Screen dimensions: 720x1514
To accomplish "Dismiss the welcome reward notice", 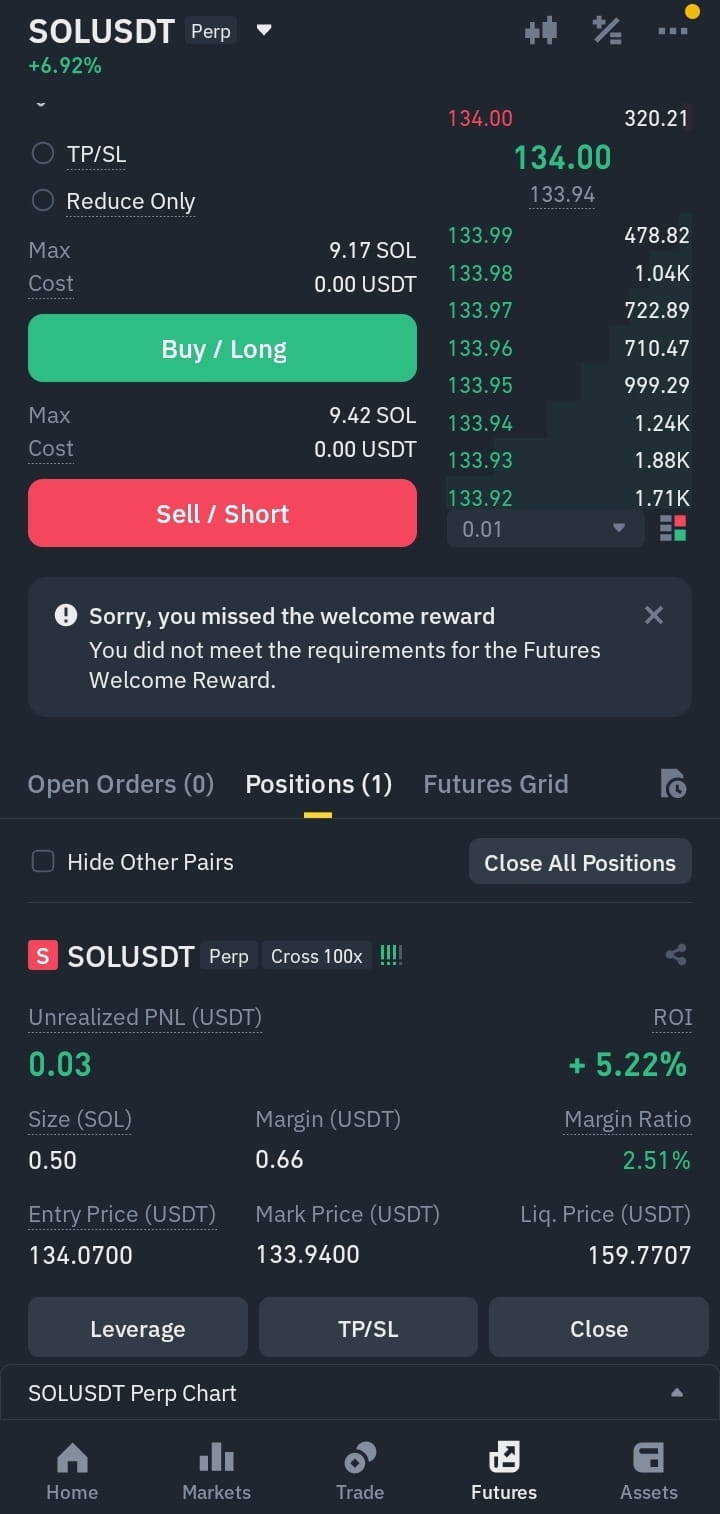I will click(x=654, y=615).
